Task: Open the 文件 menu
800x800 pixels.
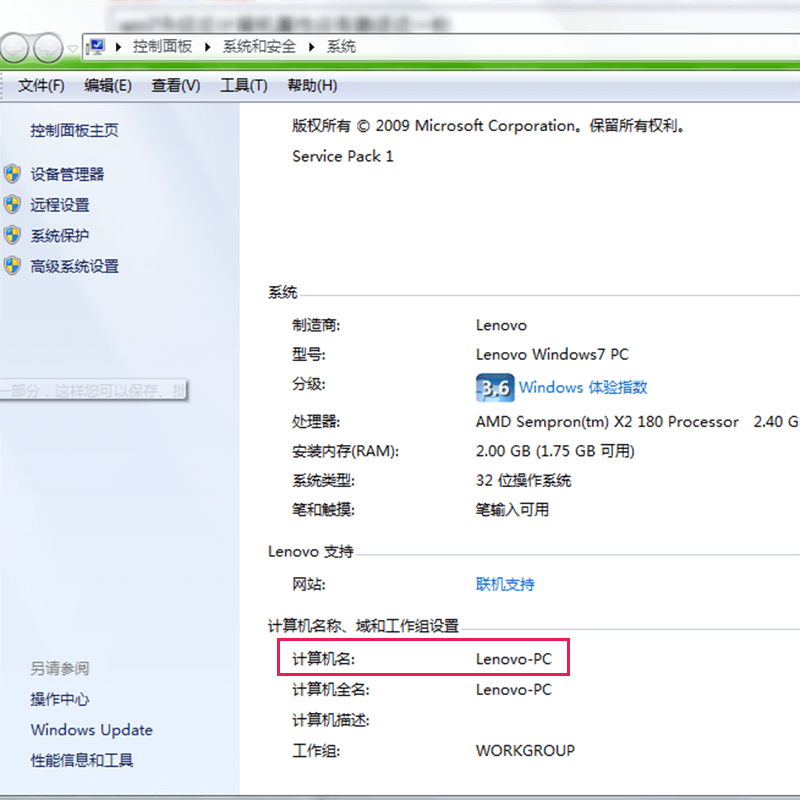Action: pyautogui.click(x=38, y=85)
